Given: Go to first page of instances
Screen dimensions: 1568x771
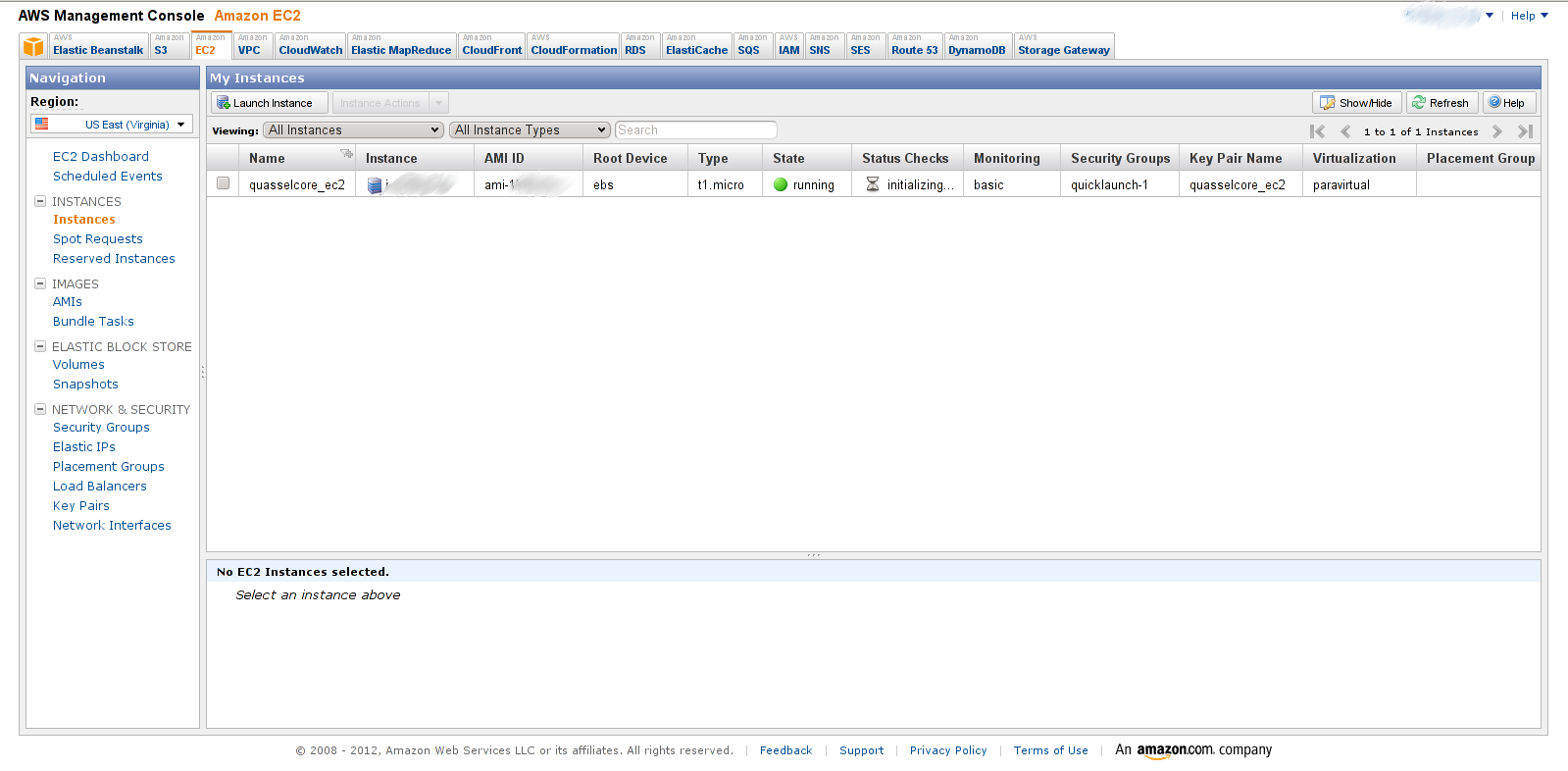Looking at the screenshot, I should click(1317, 131).
